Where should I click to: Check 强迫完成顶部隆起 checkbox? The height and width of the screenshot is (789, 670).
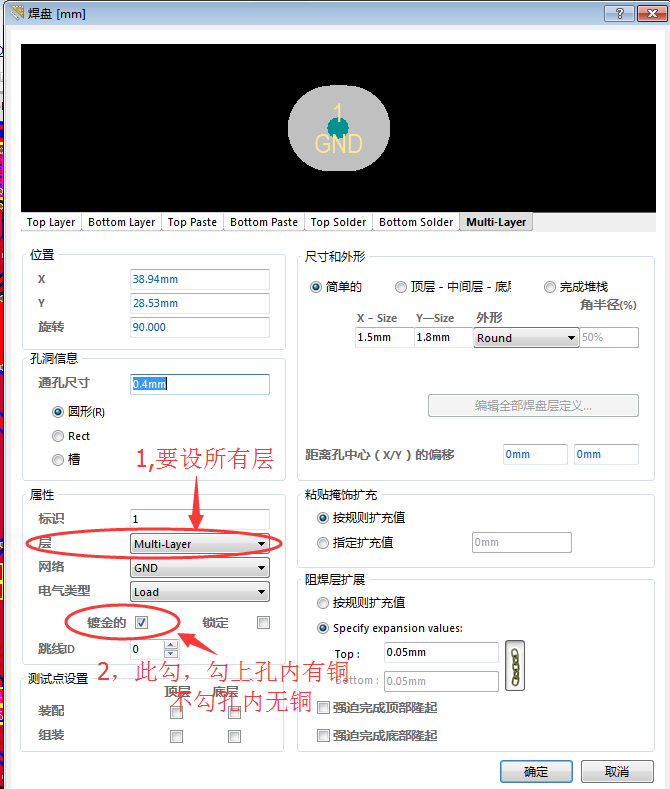(323, 708)
